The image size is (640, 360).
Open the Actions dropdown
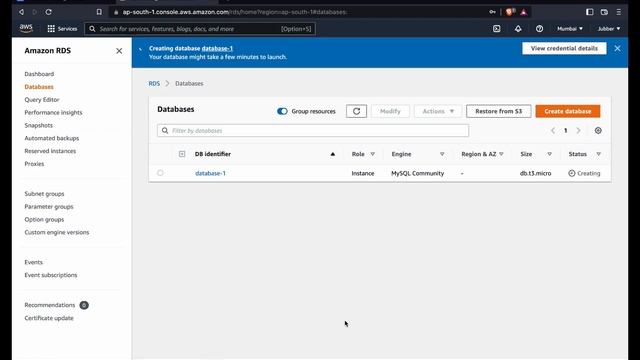pos(438,111)
